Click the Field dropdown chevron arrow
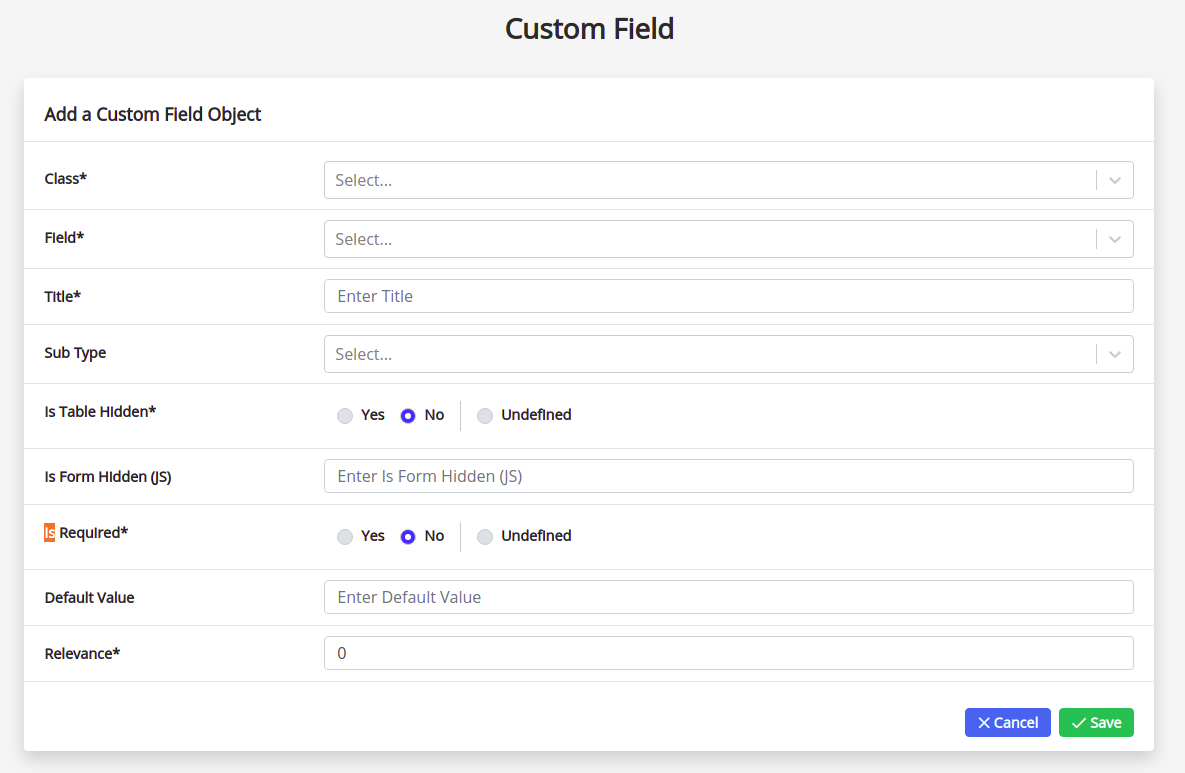Image resolution: width=1185 pixels, height=773 pixels. click(1115, 240)
